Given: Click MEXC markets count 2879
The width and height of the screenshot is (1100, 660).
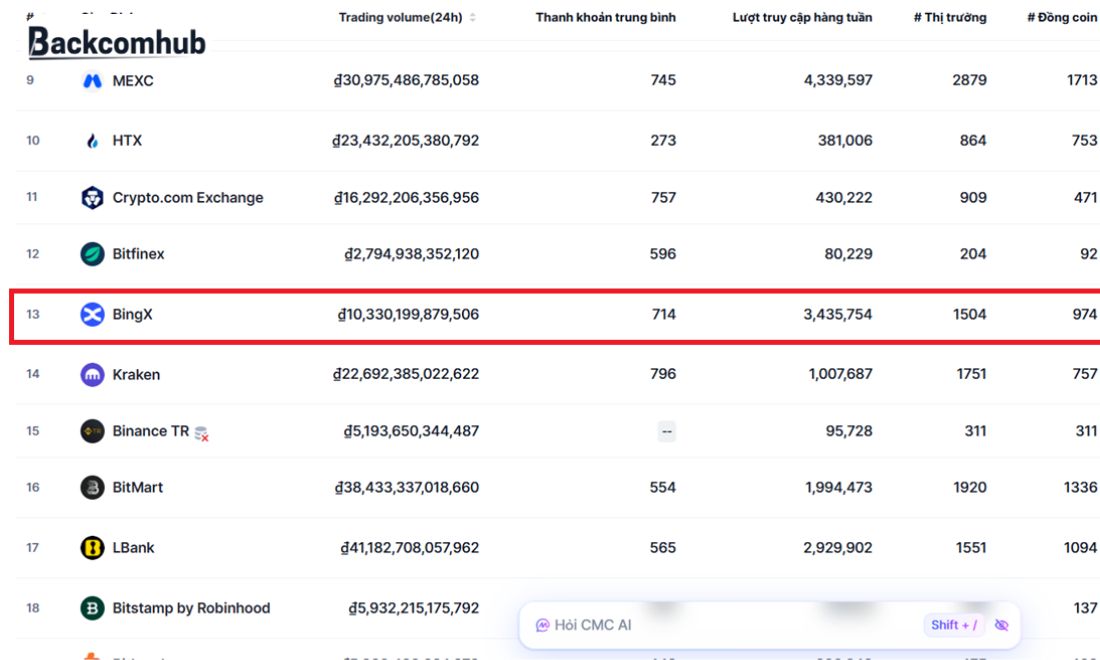Looking at the screenshot, I should (x=970, y=81).
